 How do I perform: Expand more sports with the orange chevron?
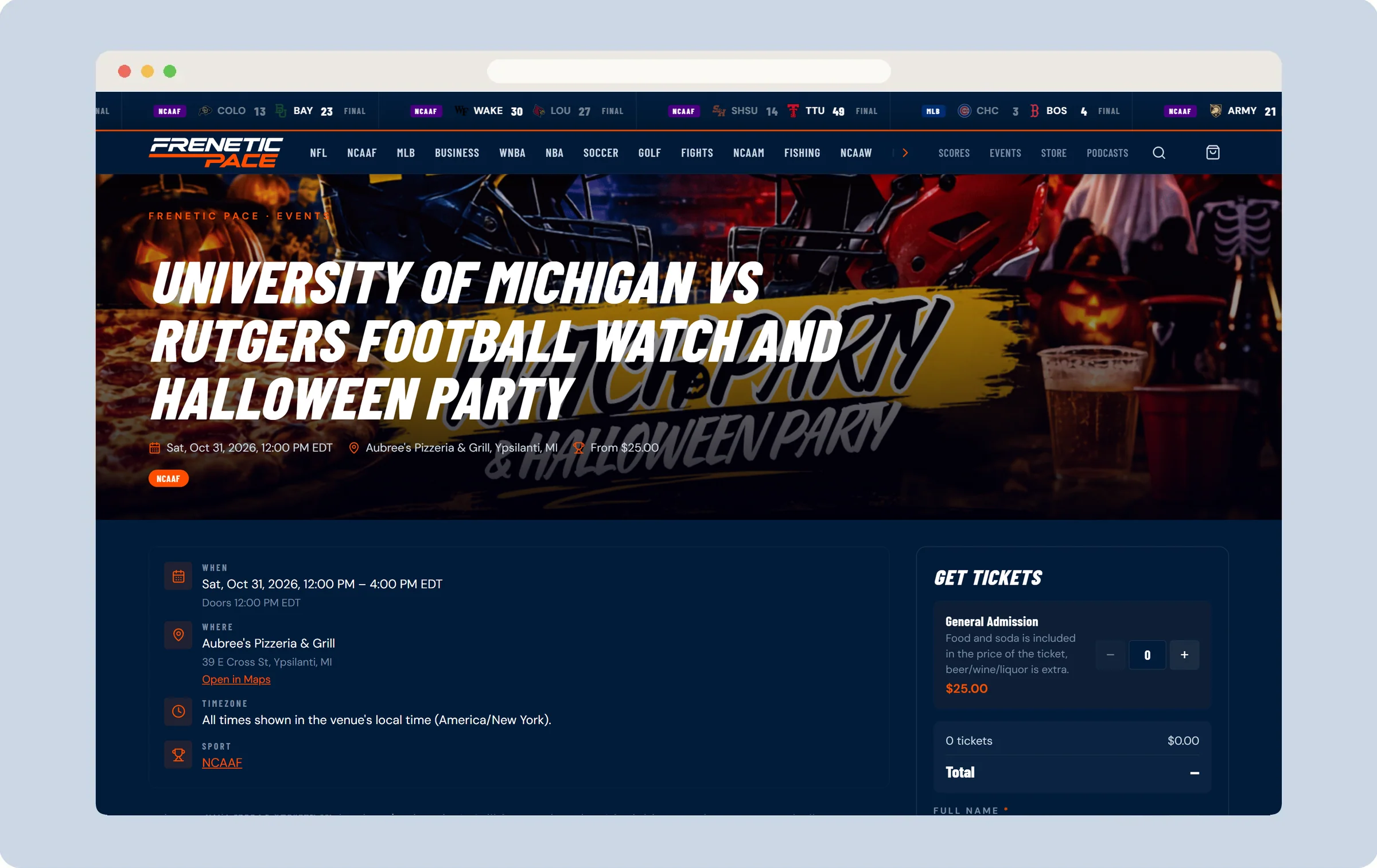click(905, 153)
